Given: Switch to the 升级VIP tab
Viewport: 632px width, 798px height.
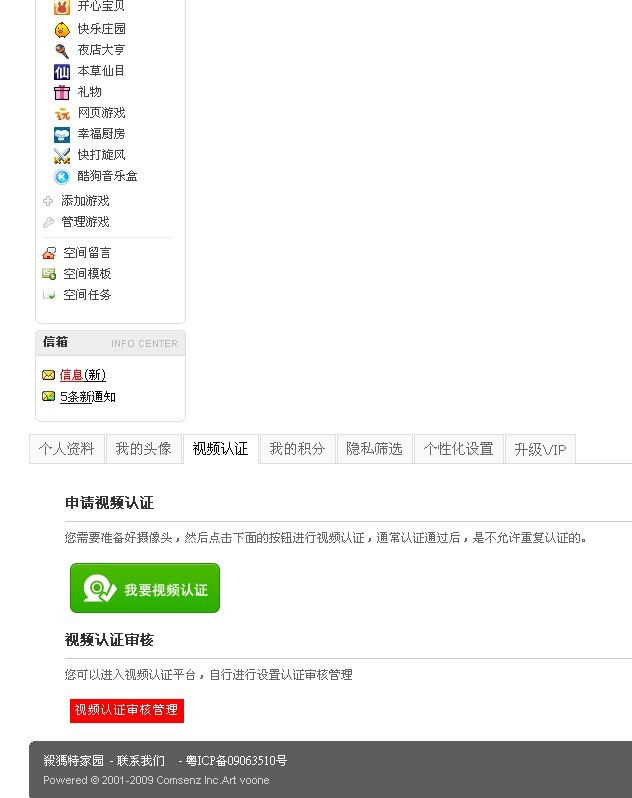Looking at the screenshot, I should point(540,449).
